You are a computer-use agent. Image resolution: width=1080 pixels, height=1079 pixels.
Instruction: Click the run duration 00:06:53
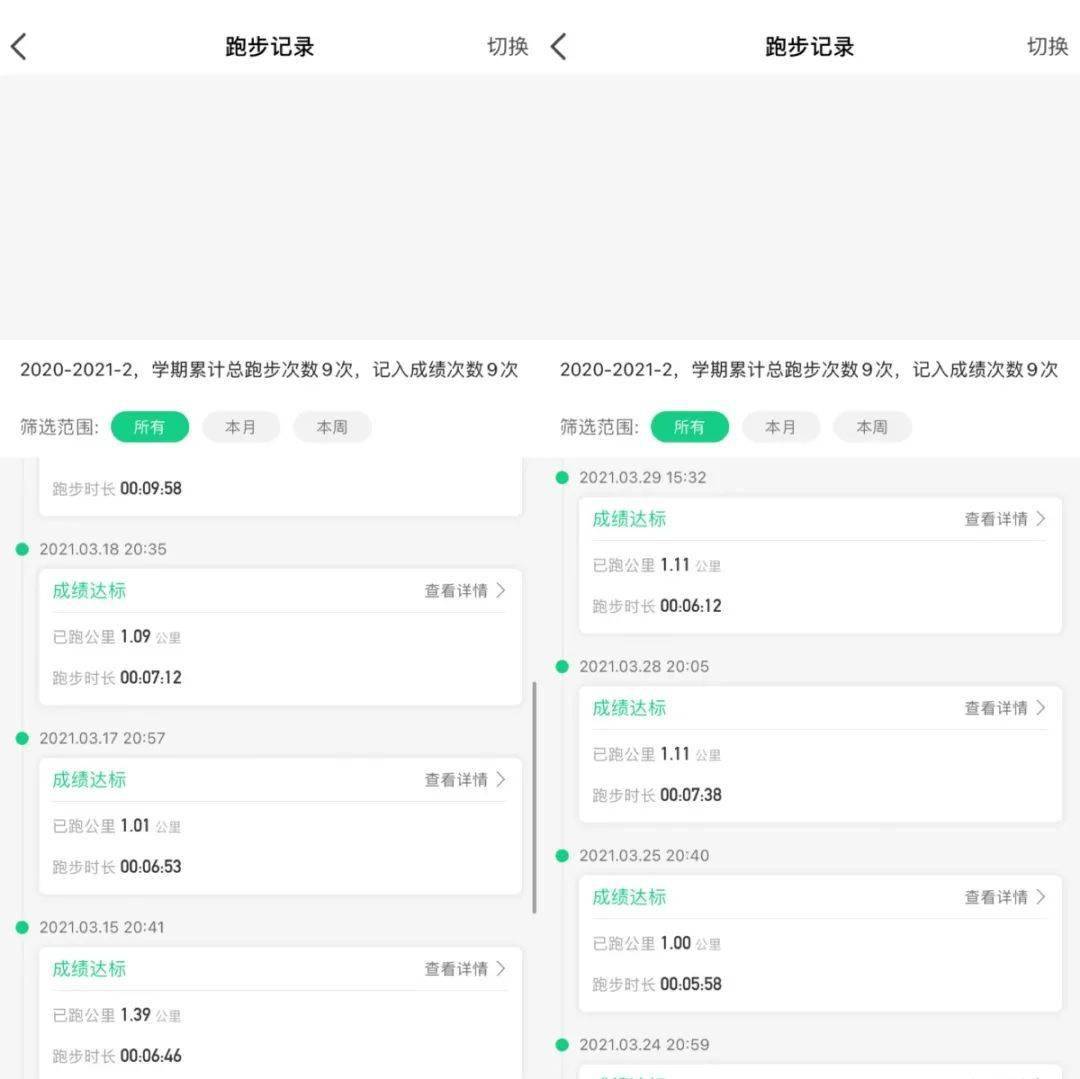pos(151,867)
